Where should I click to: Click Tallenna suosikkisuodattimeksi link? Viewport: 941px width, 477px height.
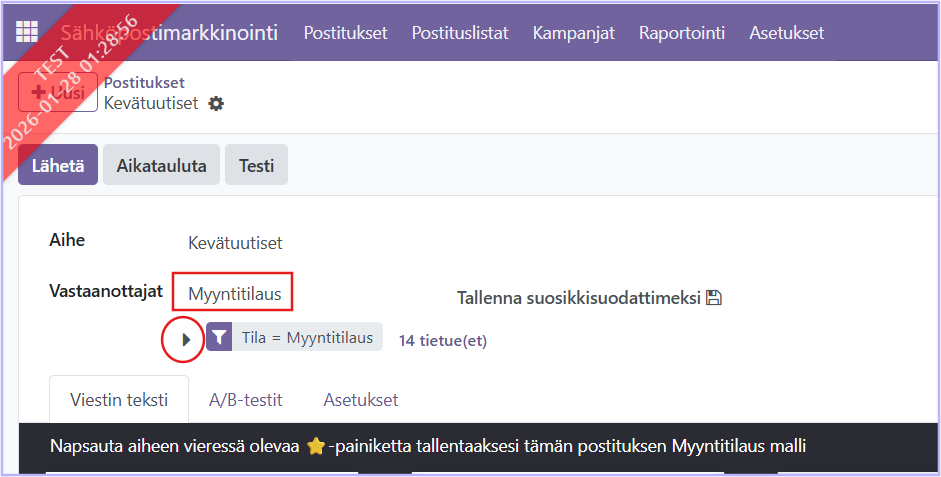click(579, 298)
